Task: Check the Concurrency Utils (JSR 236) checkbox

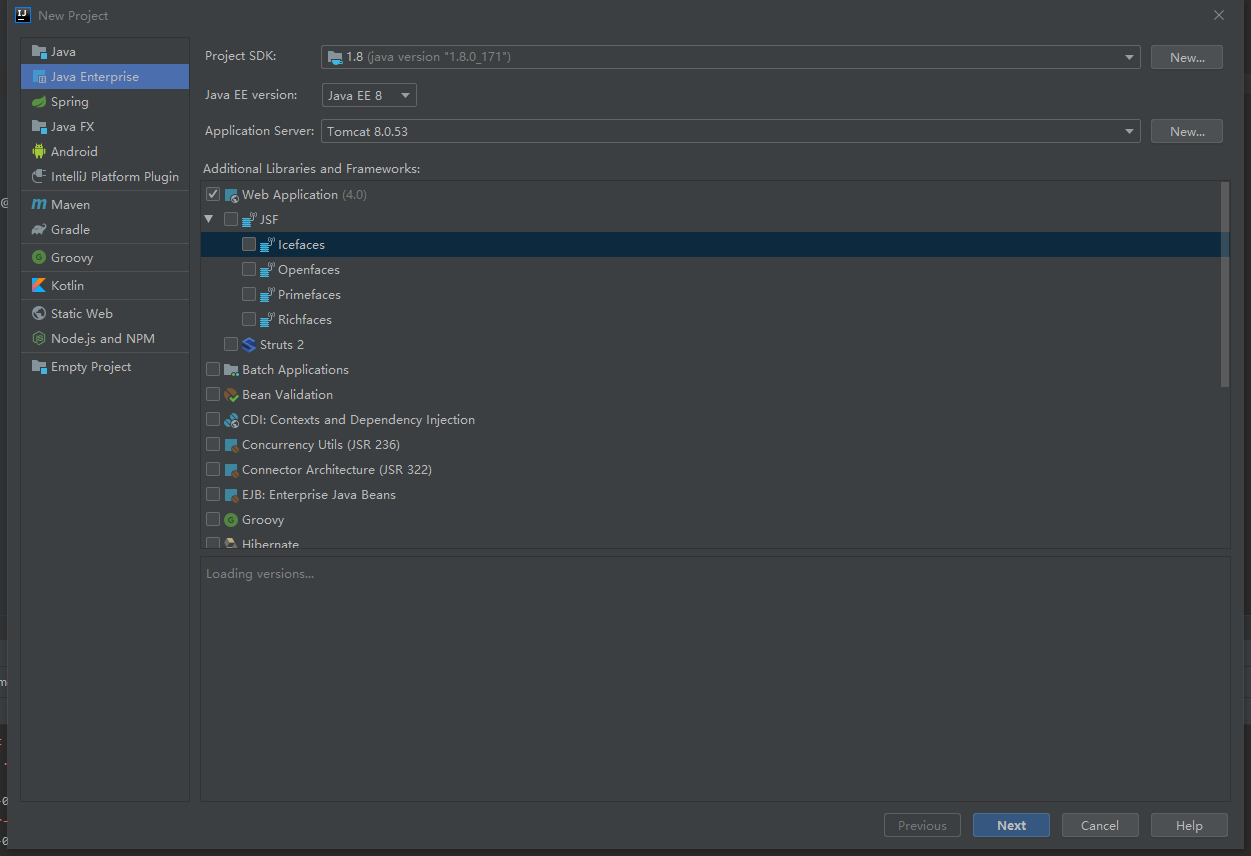Action: click(x=213, y=445)
